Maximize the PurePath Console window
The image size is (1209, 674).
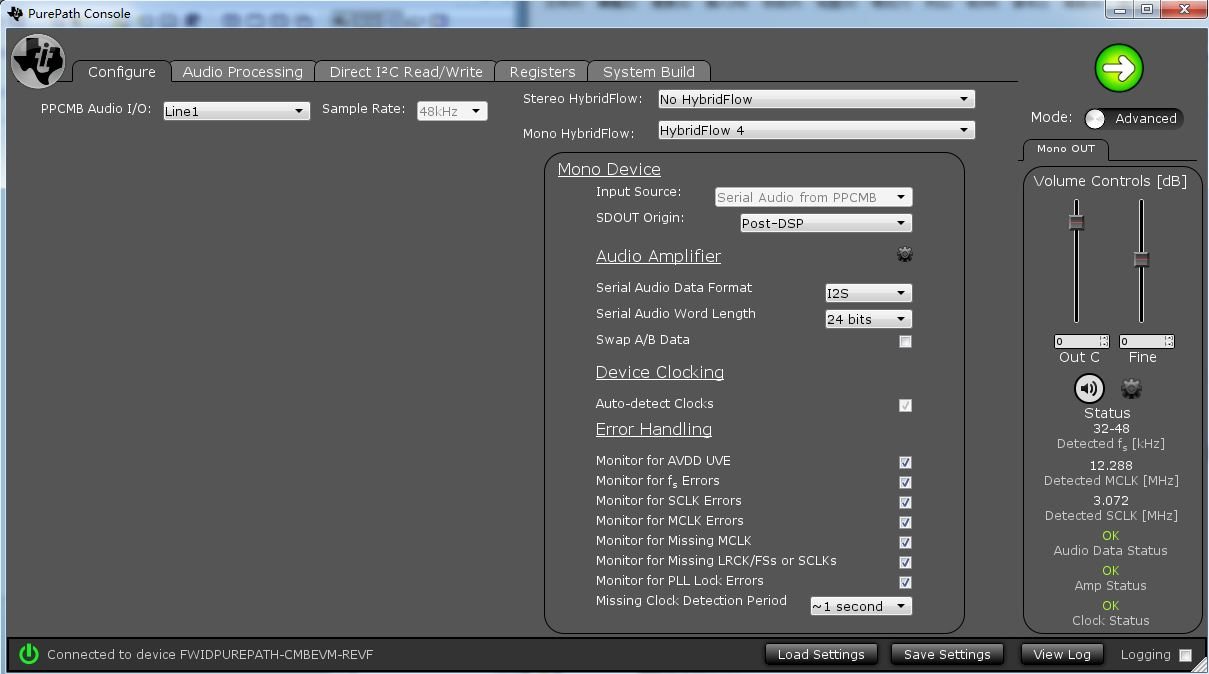1146,10
